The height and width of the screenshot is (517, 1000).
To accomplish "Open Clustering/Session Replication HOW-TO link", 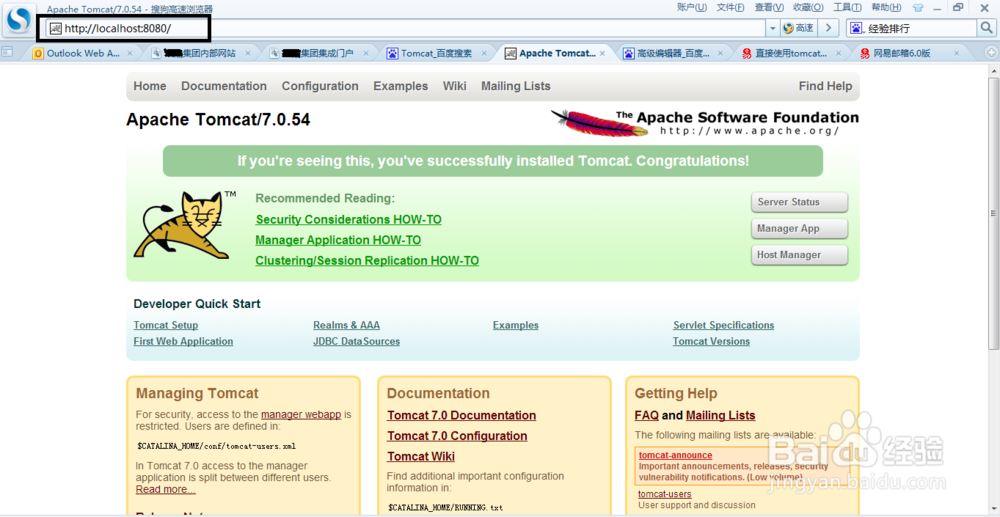I will click(x=367, y=261).
